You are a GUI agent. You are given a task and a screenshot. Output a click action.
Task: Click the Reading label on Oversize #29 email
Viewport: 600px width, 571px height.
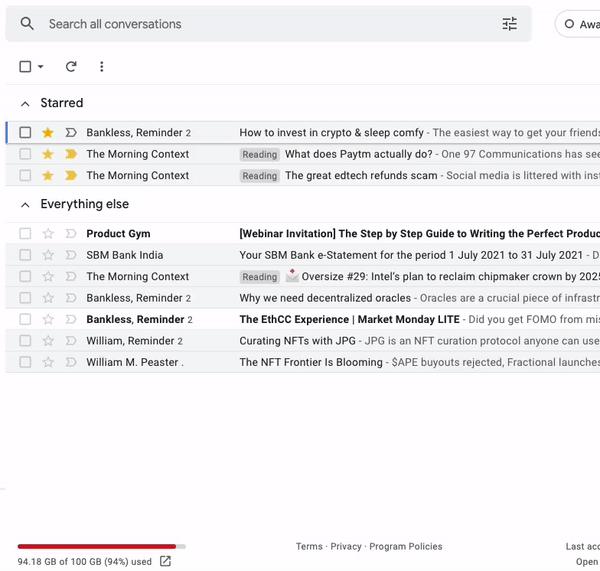point(259,277)
